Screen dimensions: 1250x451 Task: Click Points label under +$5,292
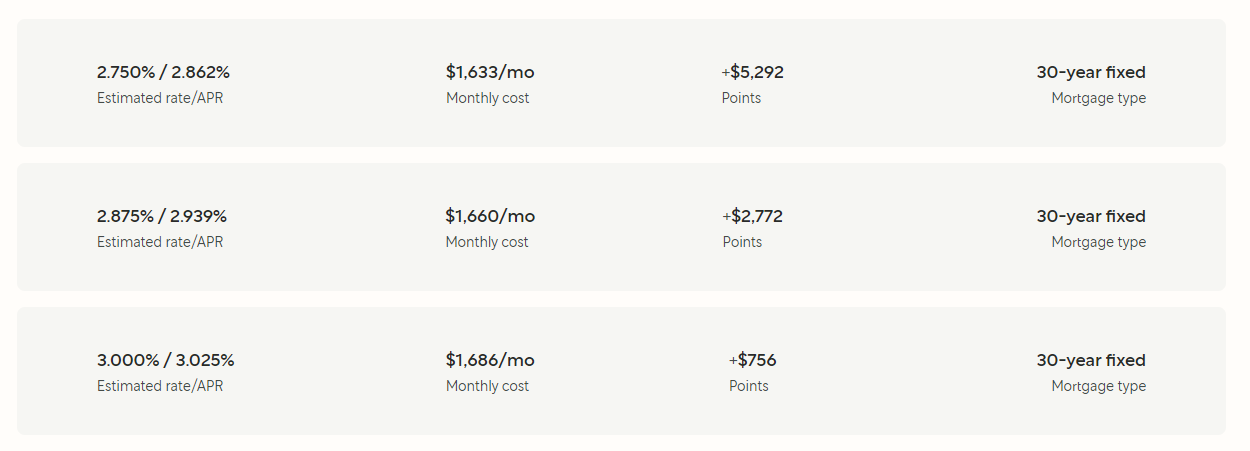(x=741, y=98)
